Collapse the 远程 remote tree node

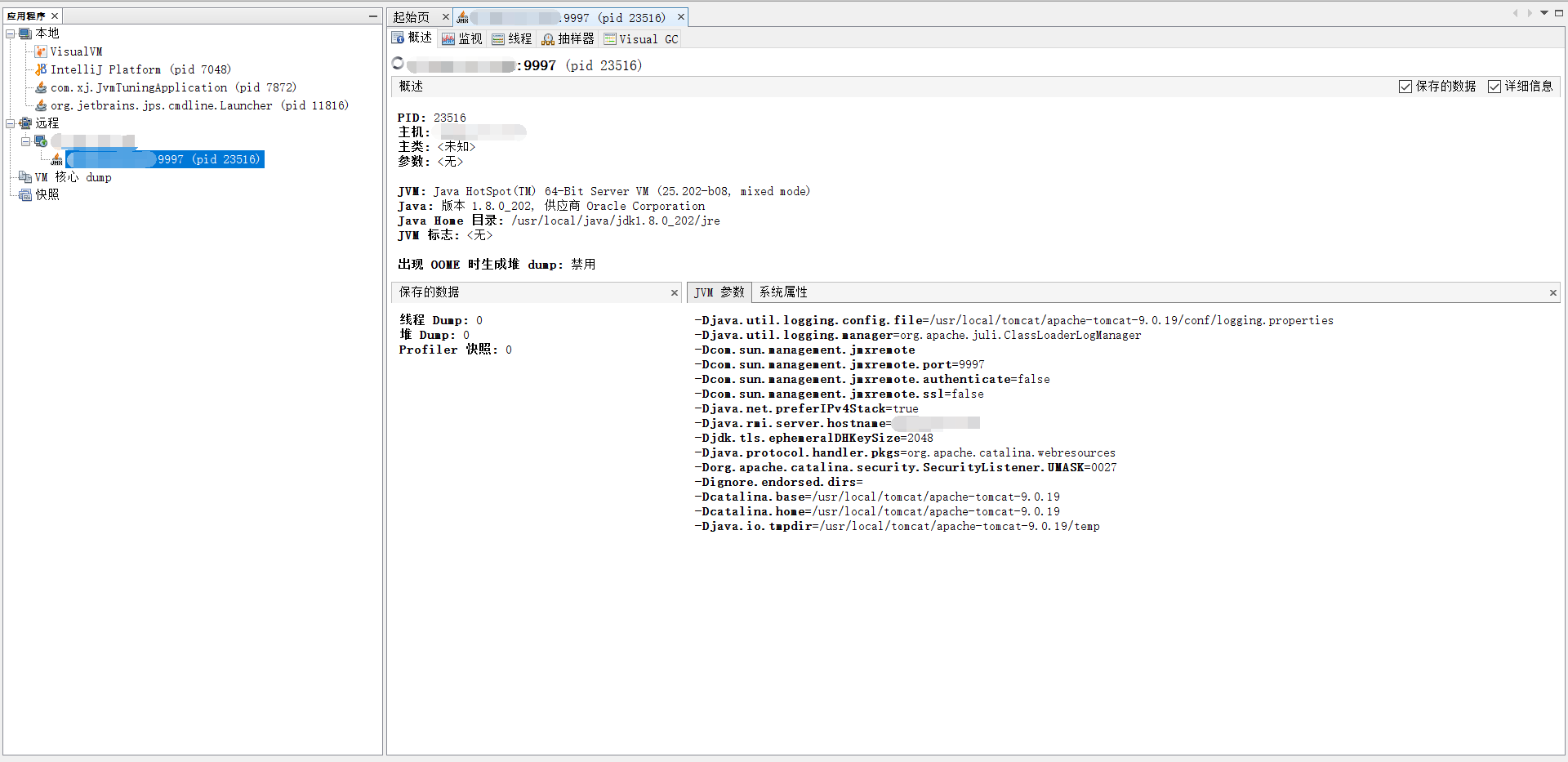coord(11,123)
